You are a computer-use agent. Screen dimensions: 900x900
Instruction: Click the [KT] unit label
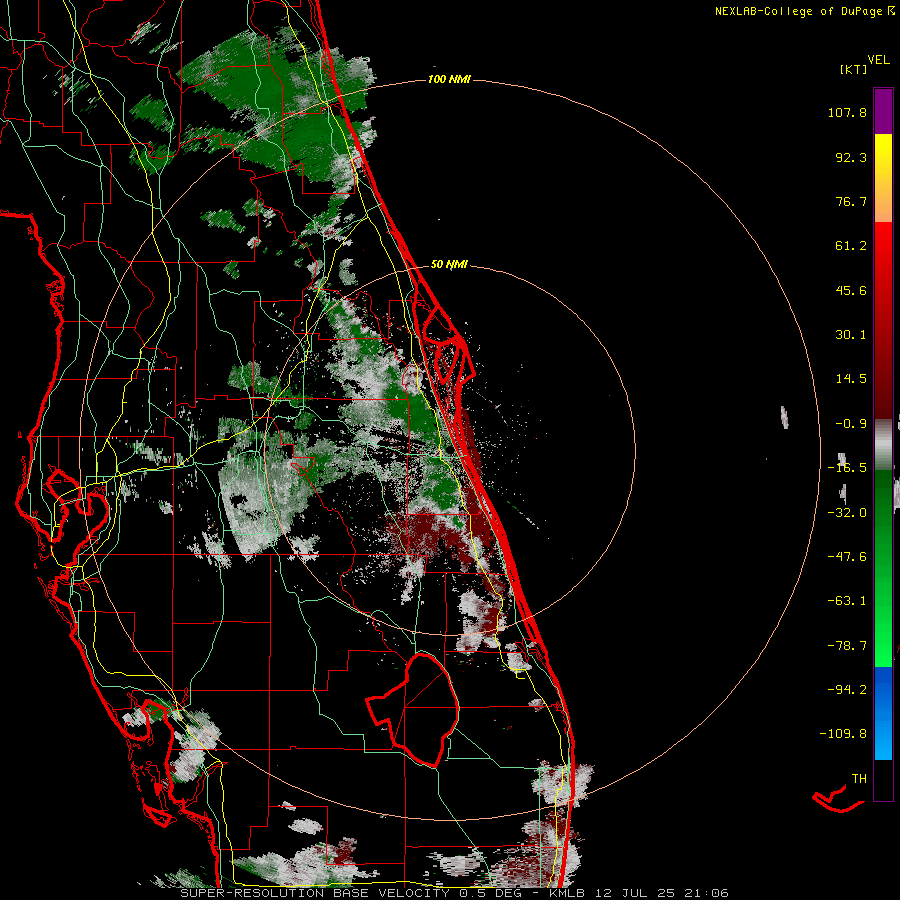point(854,69)
